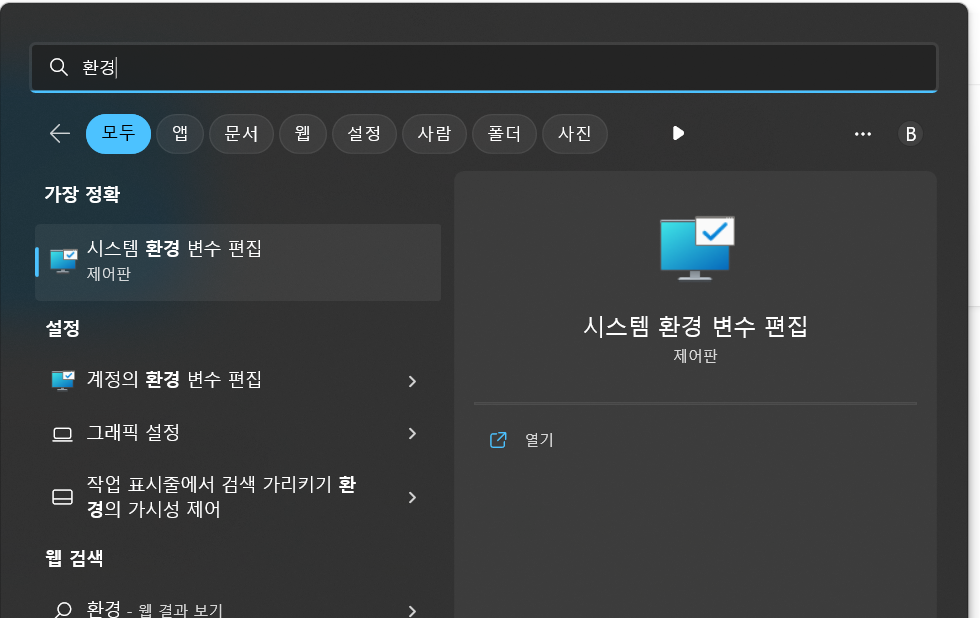Click large preview icon of 시스템 환경 변수 편집
Screen dimensions: 980x618
click(697, 248)
